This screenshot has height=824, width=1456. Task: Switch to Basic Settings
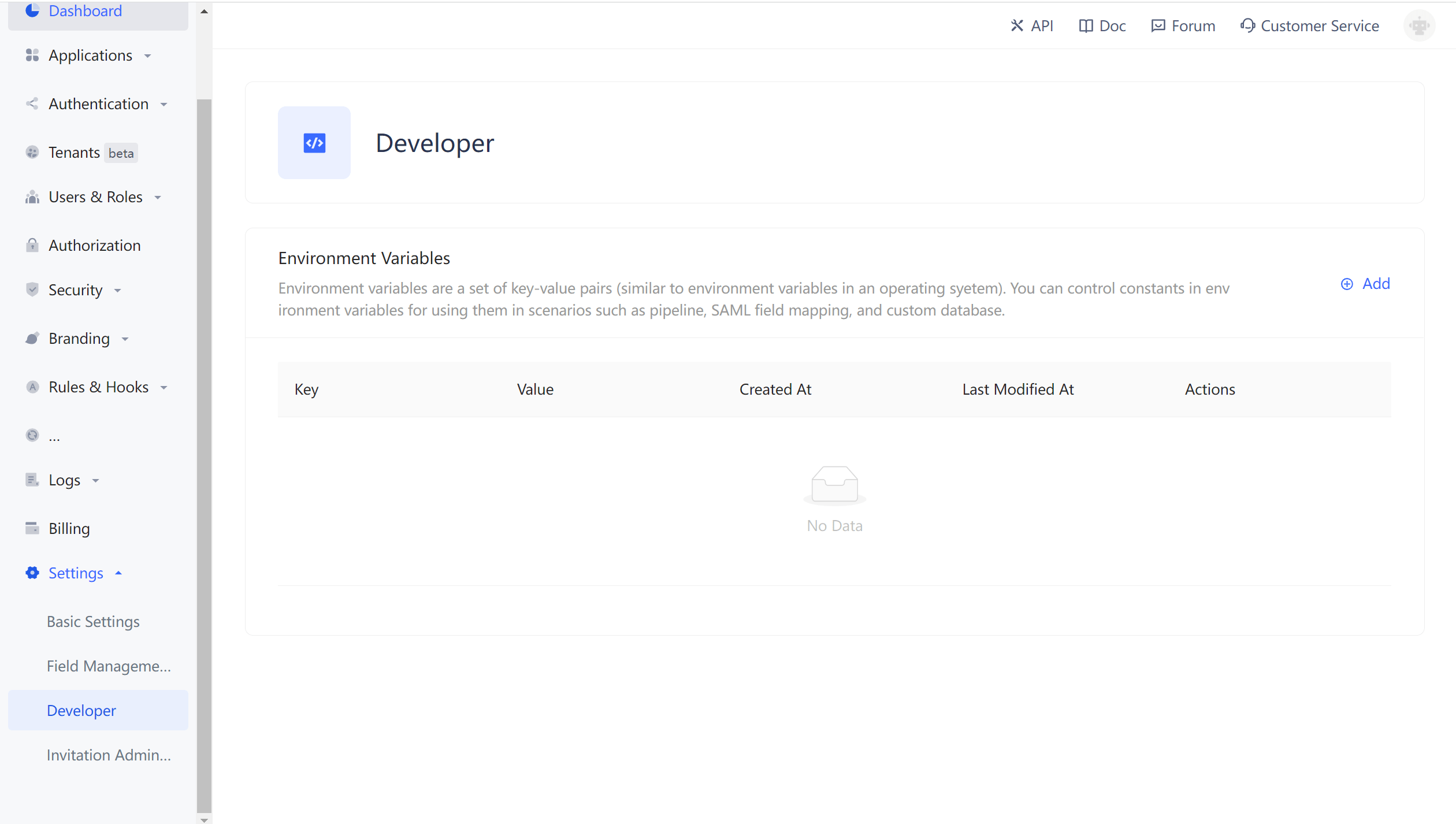point(92,621)
